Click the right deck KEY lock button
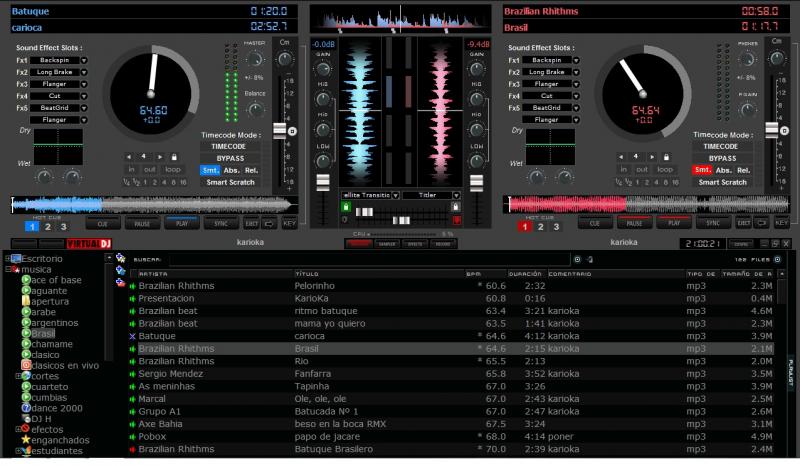The image size is (800, 466). pos(781,223)
